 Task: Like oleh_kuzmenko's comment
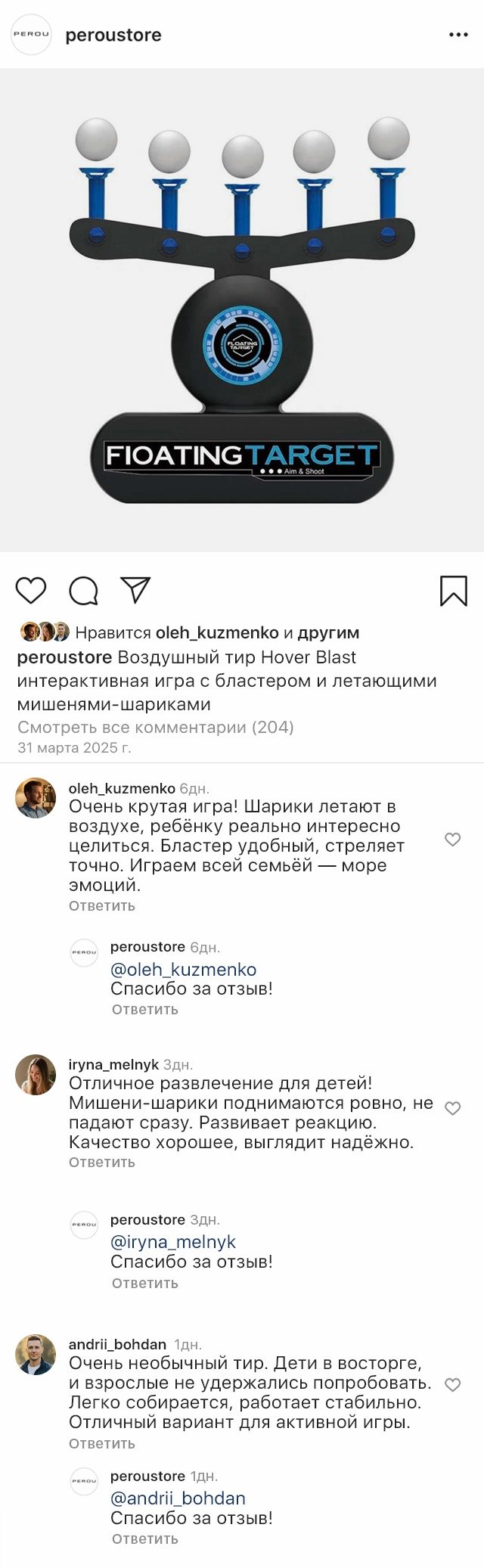coord(452,840)
